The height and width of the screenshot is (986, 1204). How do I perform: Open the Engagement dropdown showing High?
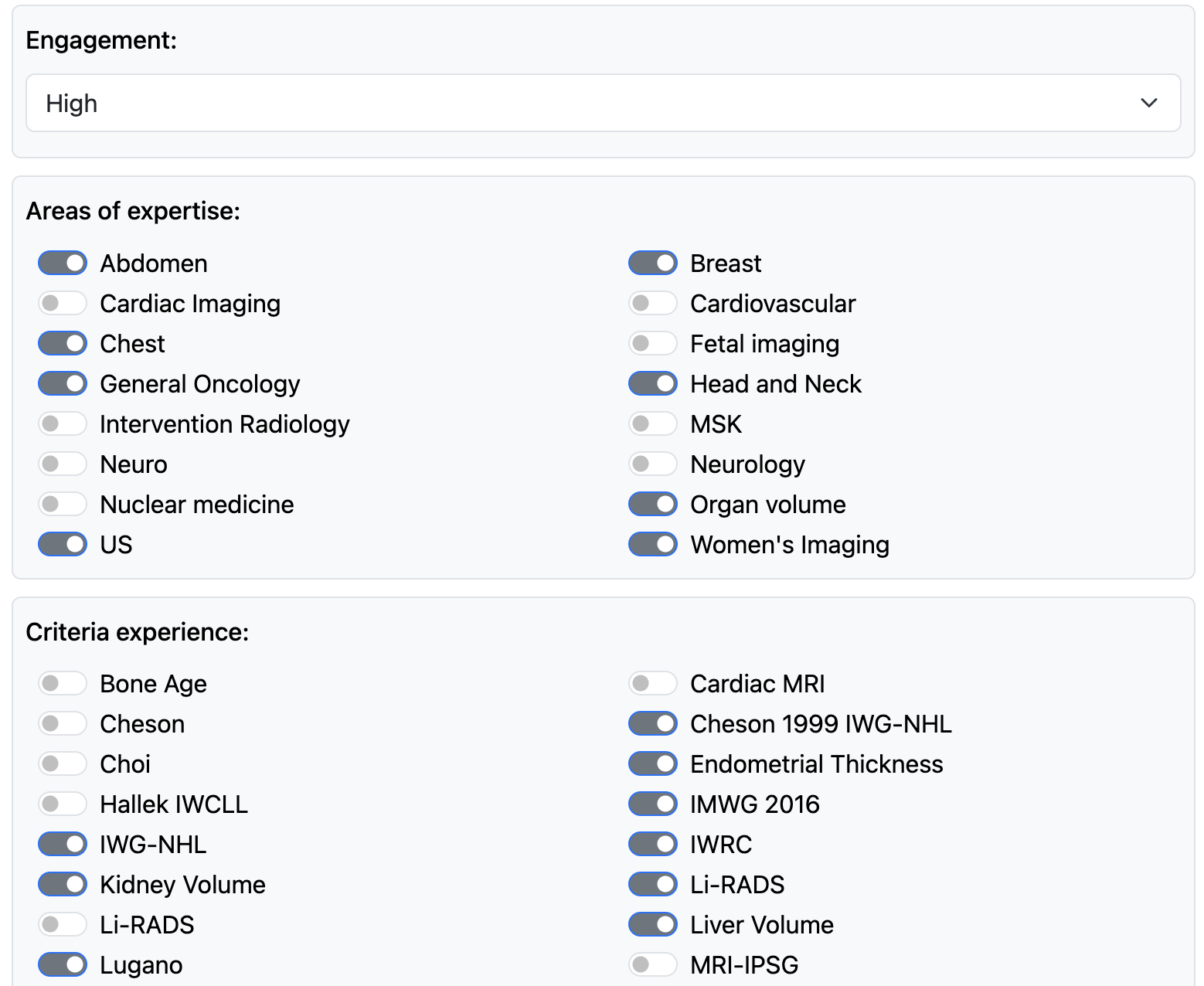[603, 103]
